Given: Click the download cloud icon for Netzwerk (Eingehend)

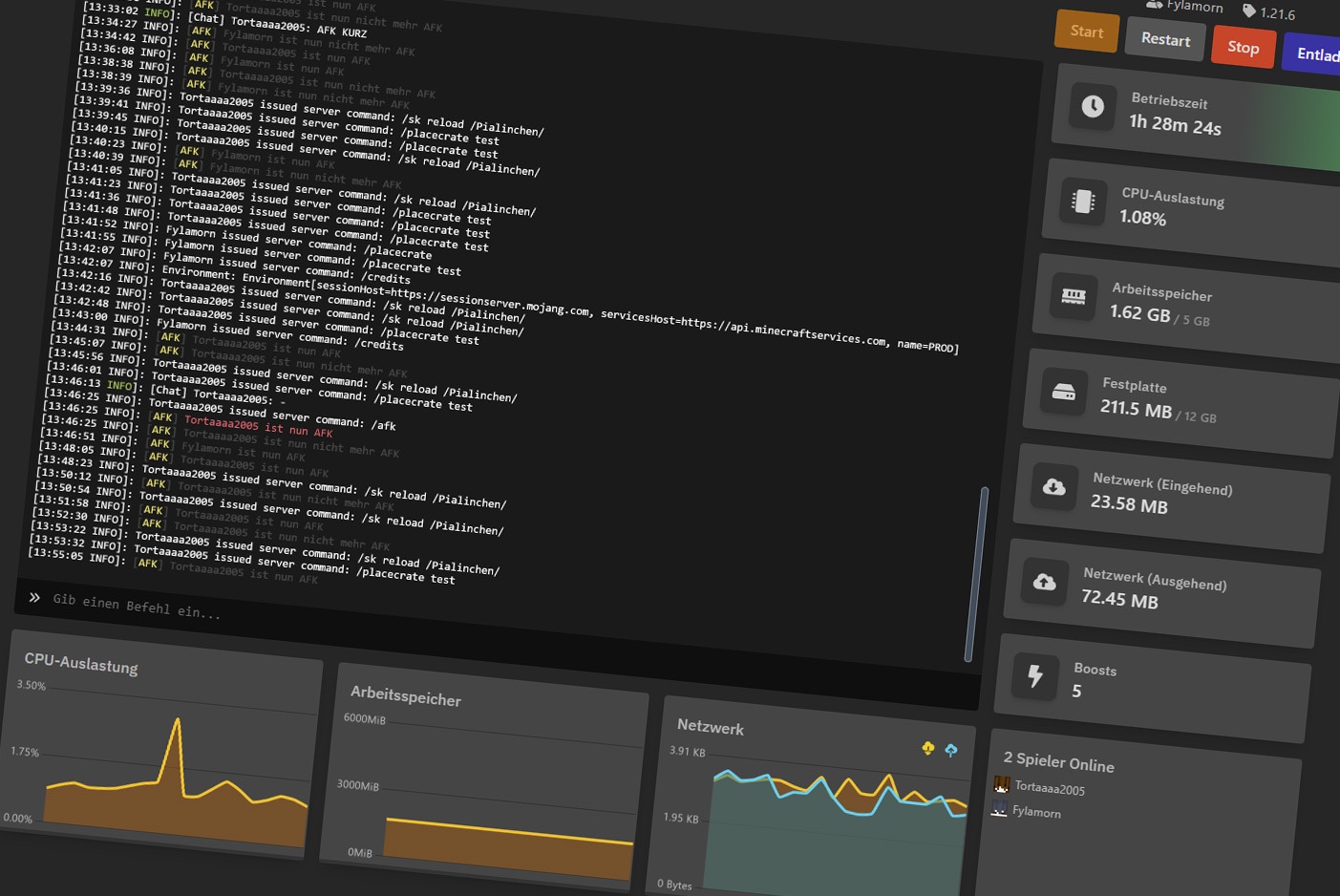Looking at the screenshot, I should click(x=1053, y=487).
